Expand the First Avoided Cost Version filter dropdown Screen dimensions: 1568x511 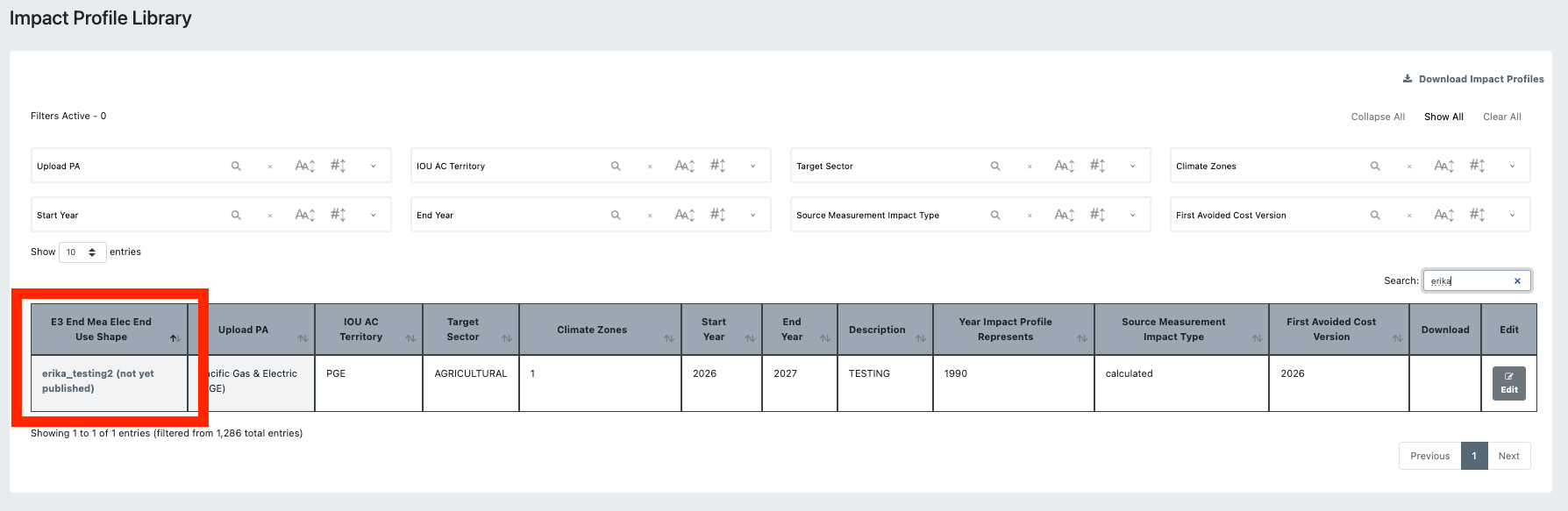pyautogui.click(x=1512, y=216)
